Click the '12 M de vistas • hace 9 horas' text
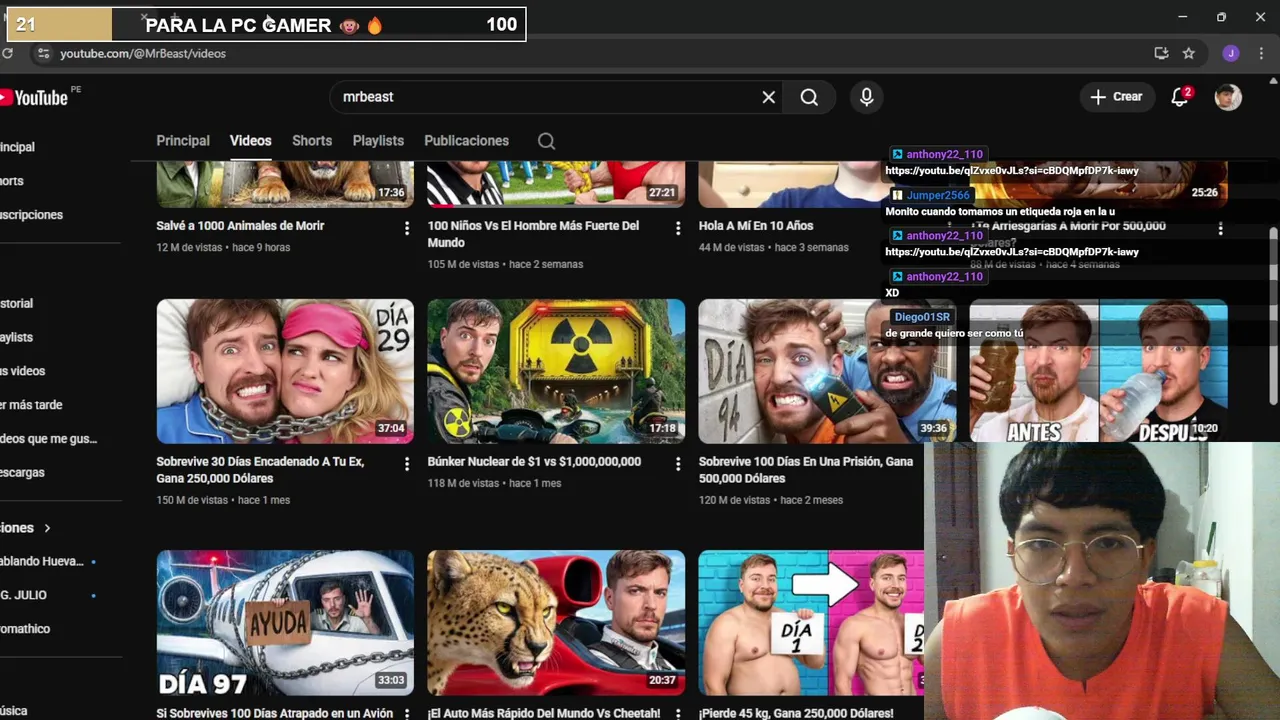Viewport: 1280px width, 720px height. click(223, 247)
